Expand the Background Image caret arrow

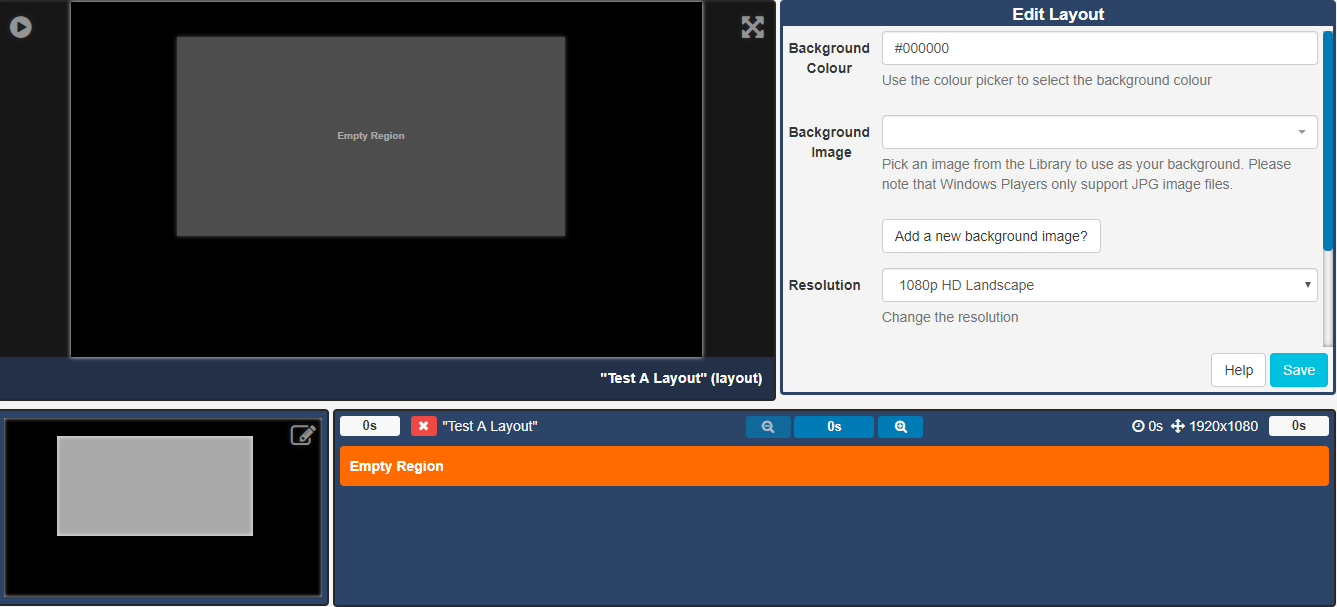click(1301, 131)
